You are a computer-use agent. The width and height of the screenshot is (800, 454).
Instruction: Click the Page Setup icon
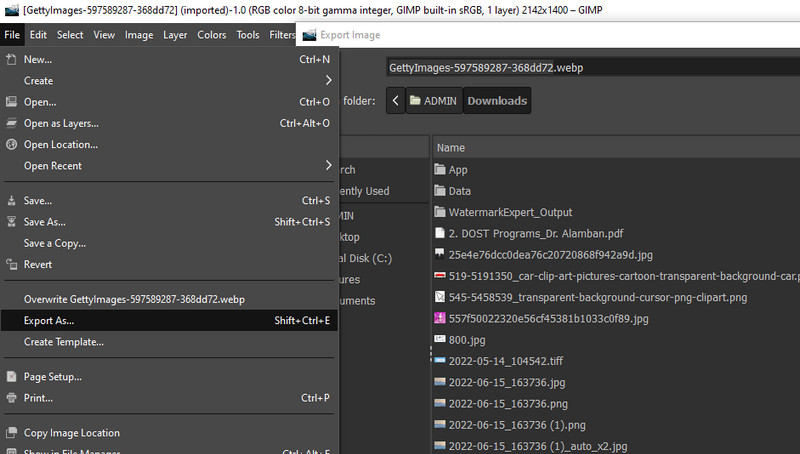click(x=12, y=377)
